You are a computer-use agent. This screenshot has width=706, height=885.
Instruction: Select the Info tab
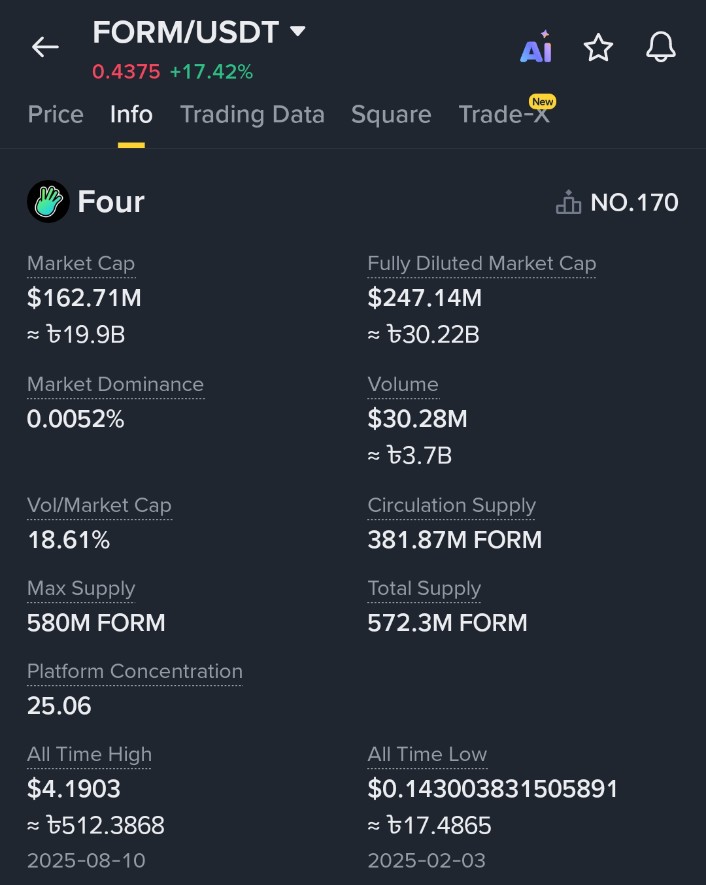131,114
